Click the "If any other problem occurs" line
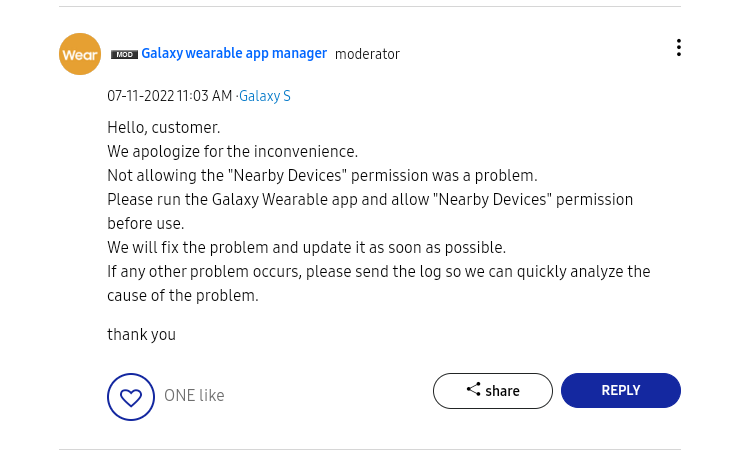 coord(378,272)
